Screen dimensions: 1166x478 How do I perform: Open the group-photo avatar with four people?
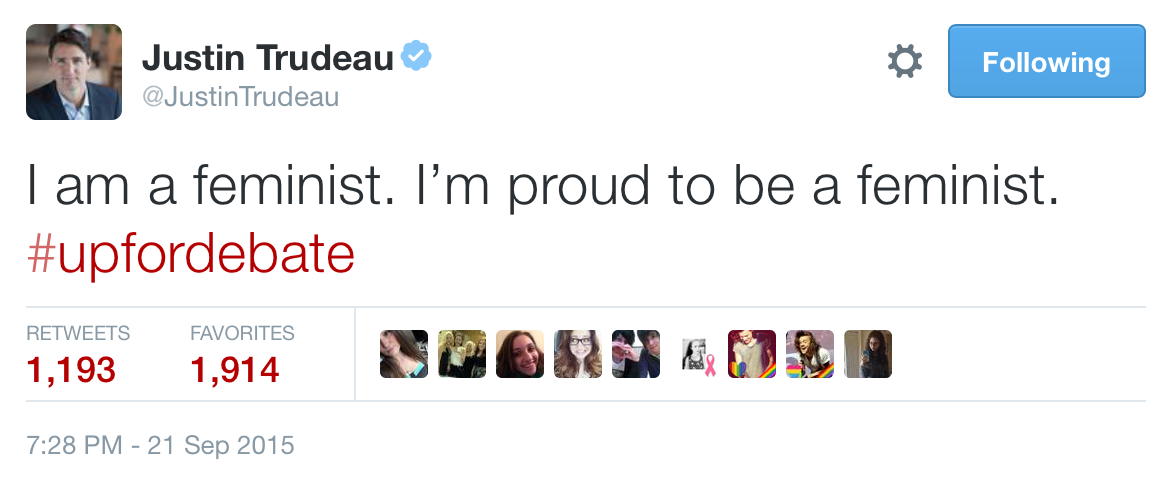coord(462,354)
